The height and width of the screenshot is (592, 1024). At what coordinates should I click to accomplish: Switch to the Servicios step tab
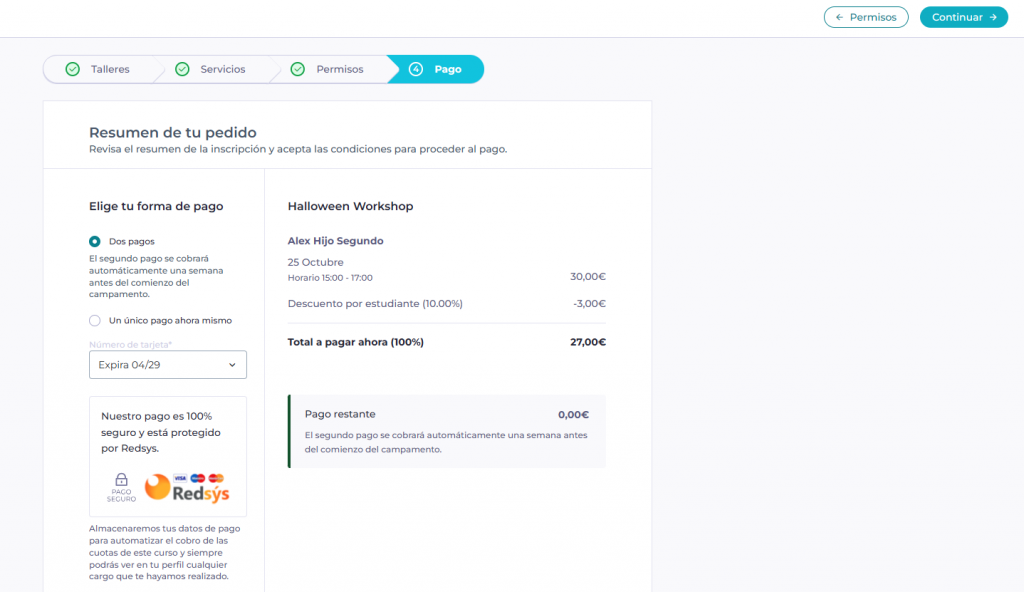click(222, 69)
